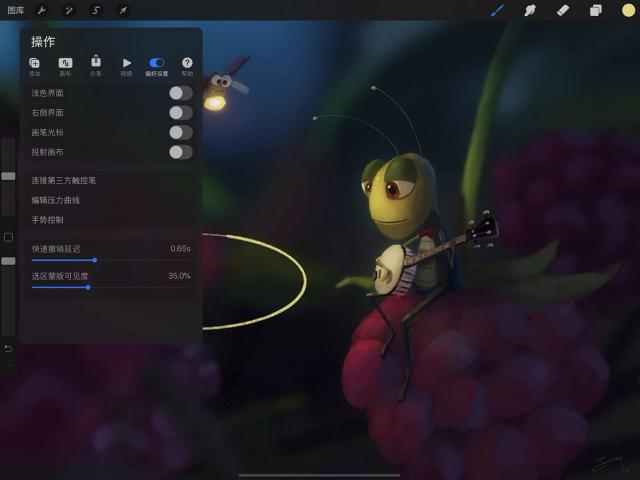Select the Eraser tool
Viewport: 640px width, 480px height.
[563, 10]
